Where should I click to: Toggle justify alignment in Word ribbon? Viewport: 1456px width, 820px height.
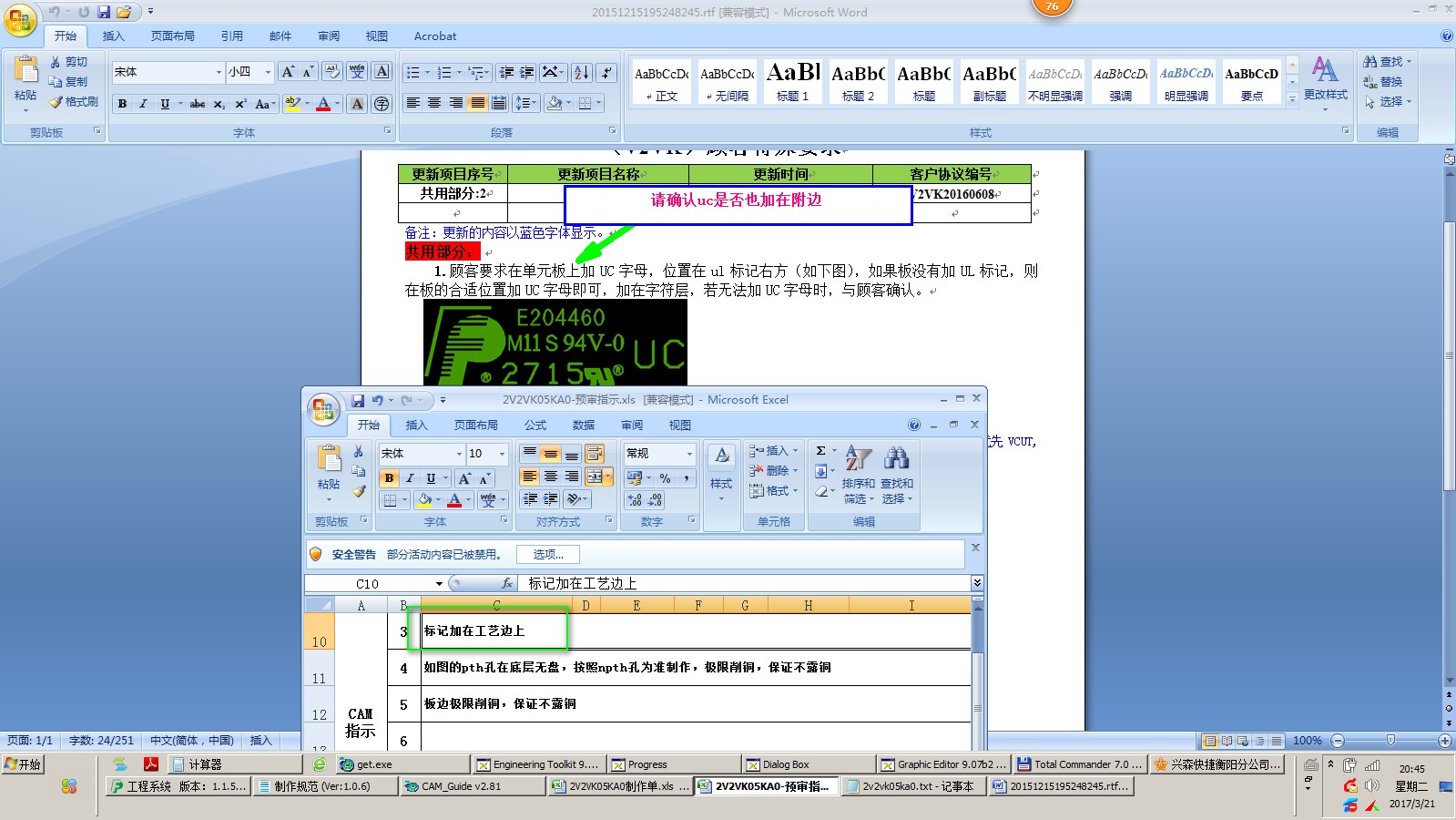pos(477,103)
